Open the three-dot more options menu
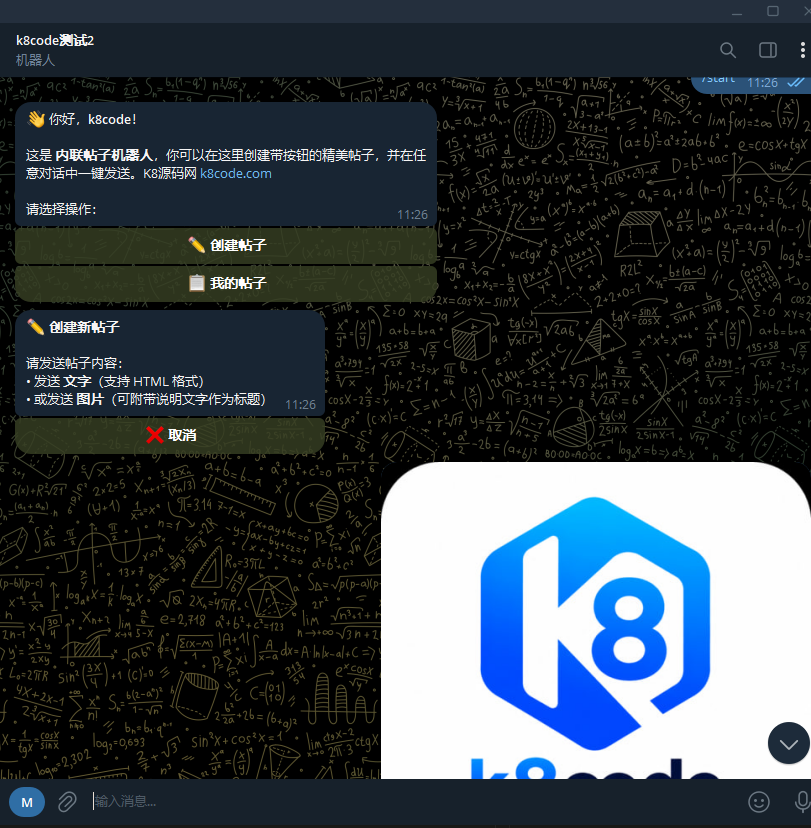The image size is (811, 828). tap(803, 50)
